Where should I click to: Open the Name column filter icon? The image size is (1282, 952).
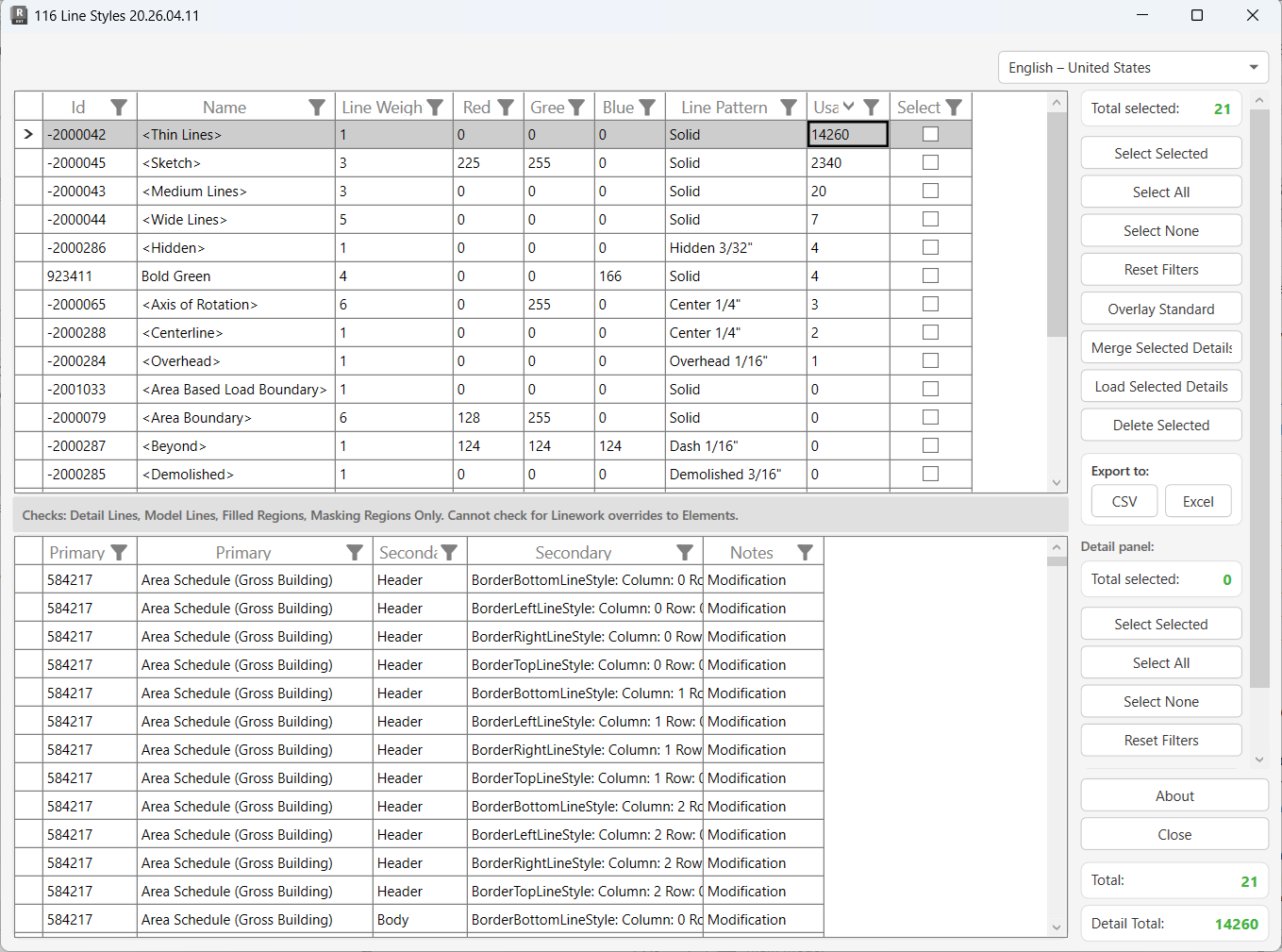coord(317,108)
